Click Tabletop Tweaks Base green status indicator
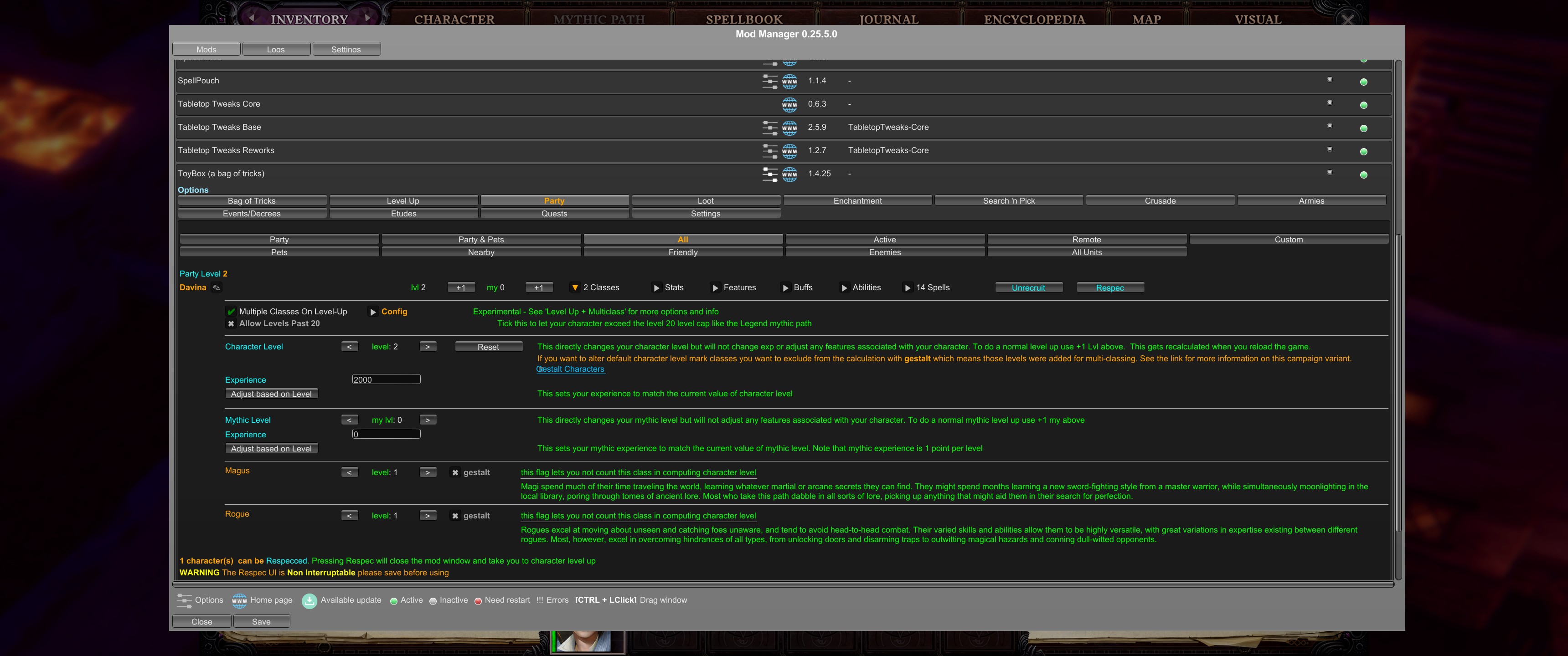1568x656 pixels. pos(1363,128)
